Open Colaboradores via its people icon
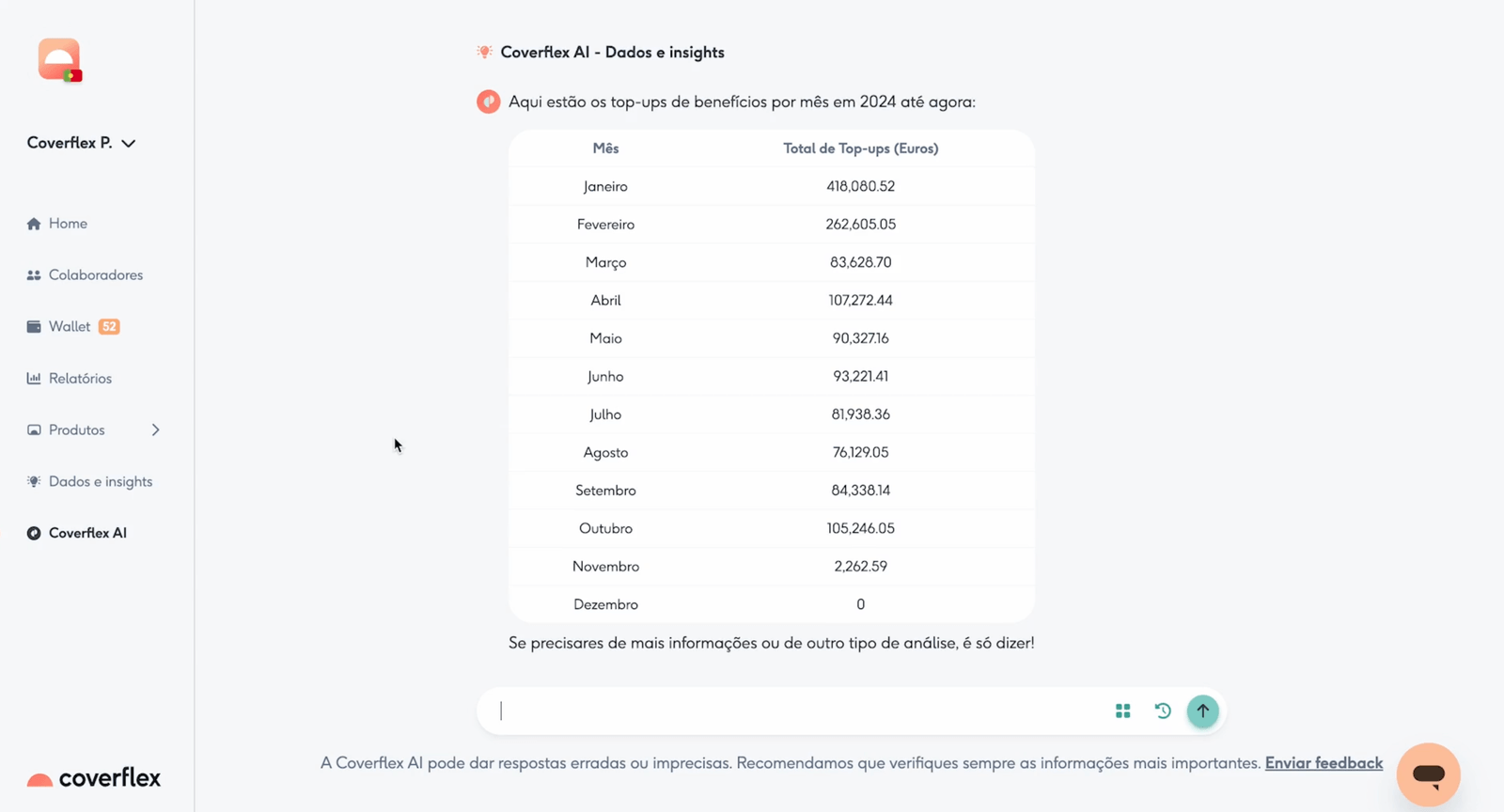This screenshot has height=812, width=1504. (x=33, y=274)
